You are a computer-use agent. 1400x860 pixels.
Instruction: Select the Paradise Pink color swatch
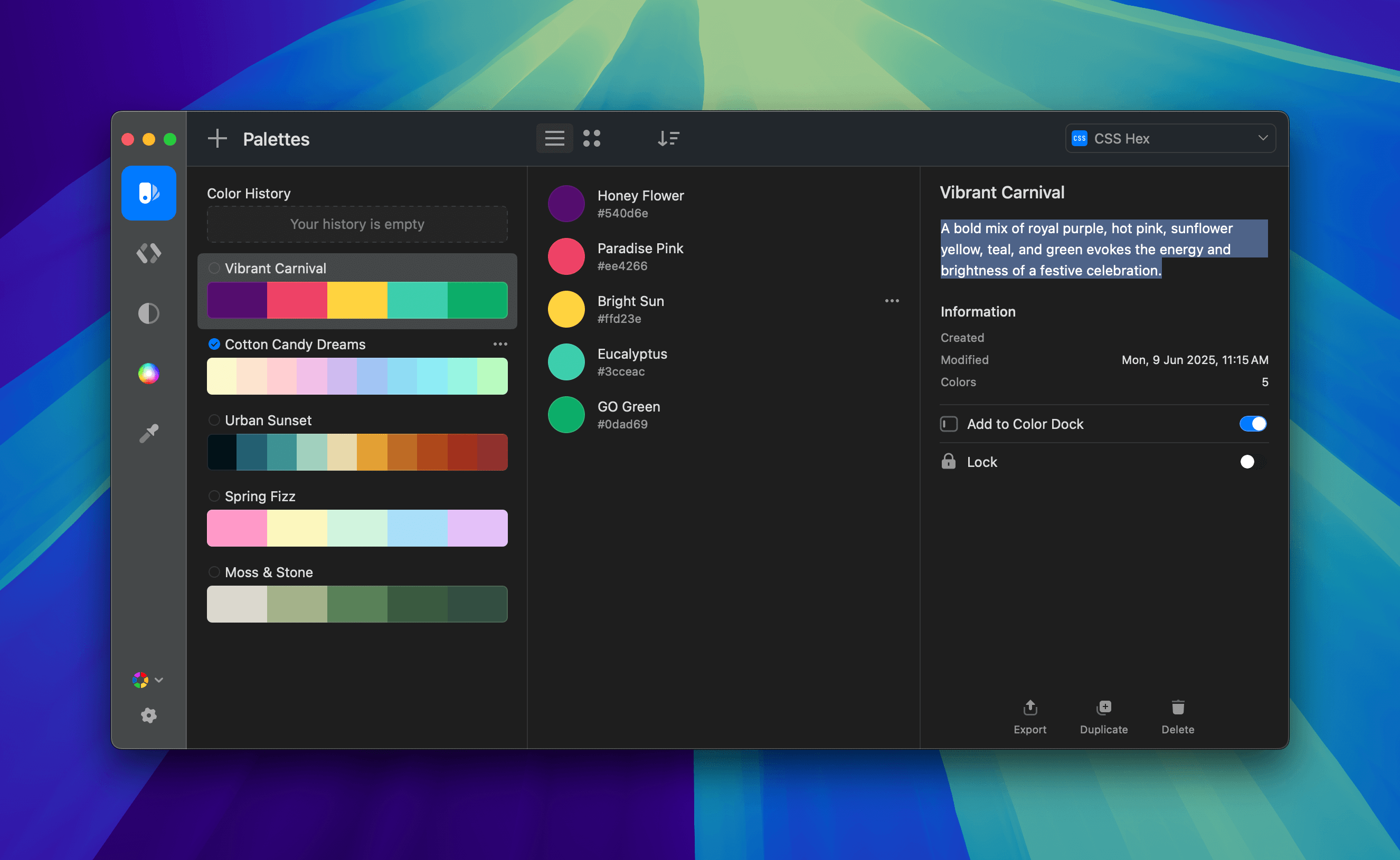[566, 256]
